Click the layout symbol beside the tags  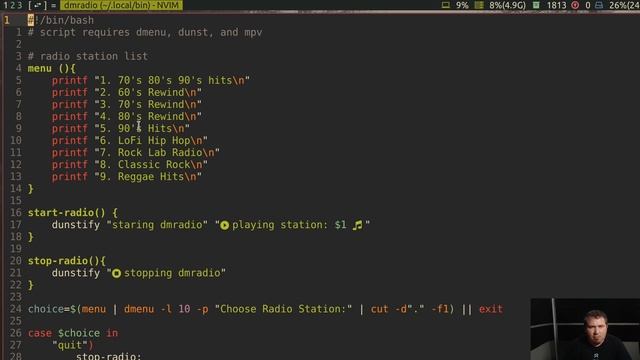(53, 6)
